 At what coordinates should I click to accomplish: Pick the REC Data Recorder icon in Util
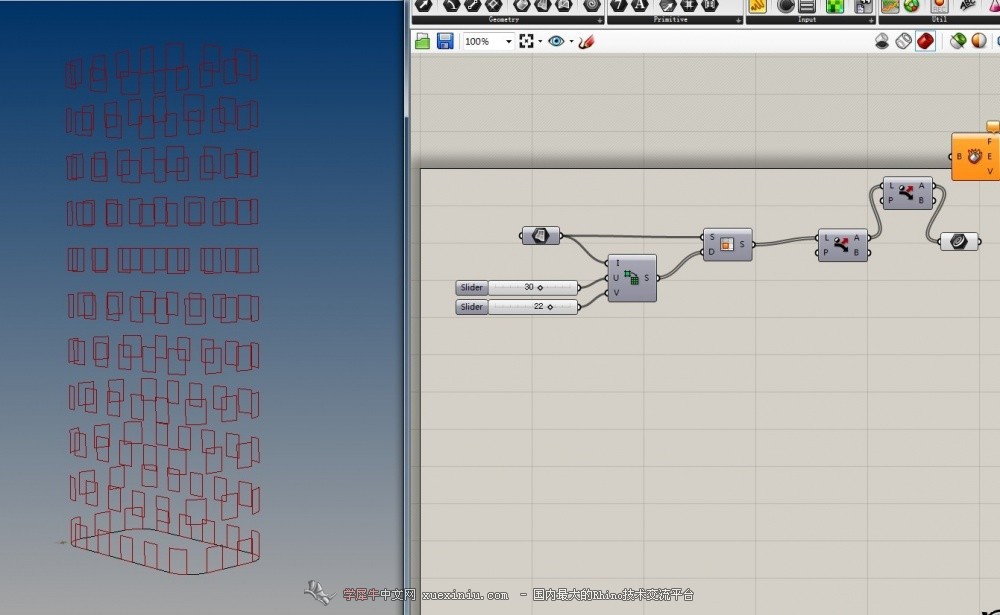coord(939,6)
